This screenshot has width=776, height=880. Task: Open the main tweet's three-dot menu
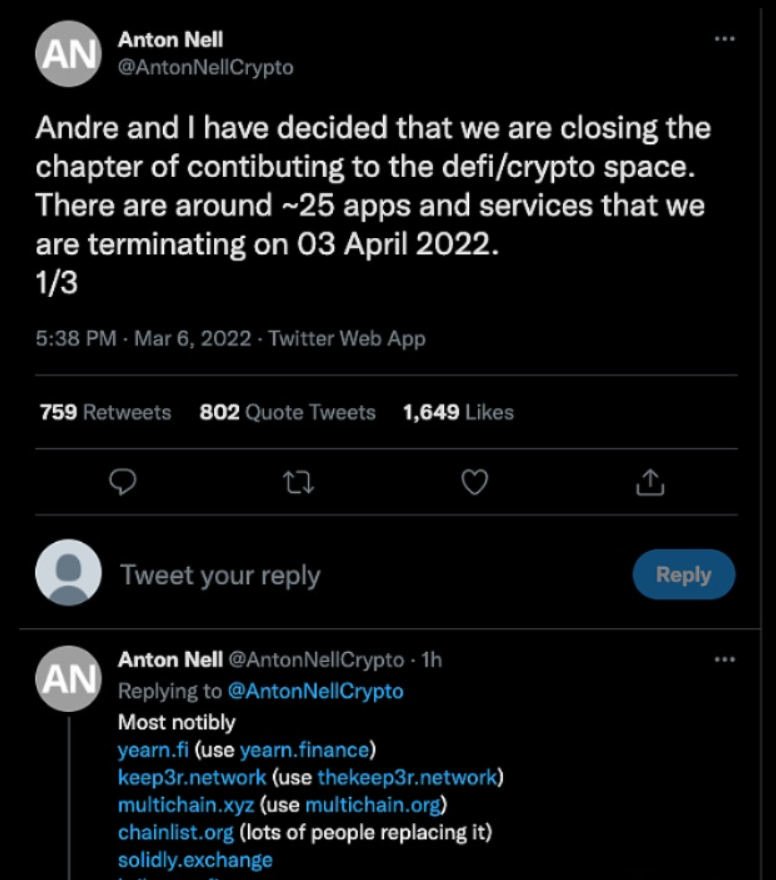pos(726,39)
